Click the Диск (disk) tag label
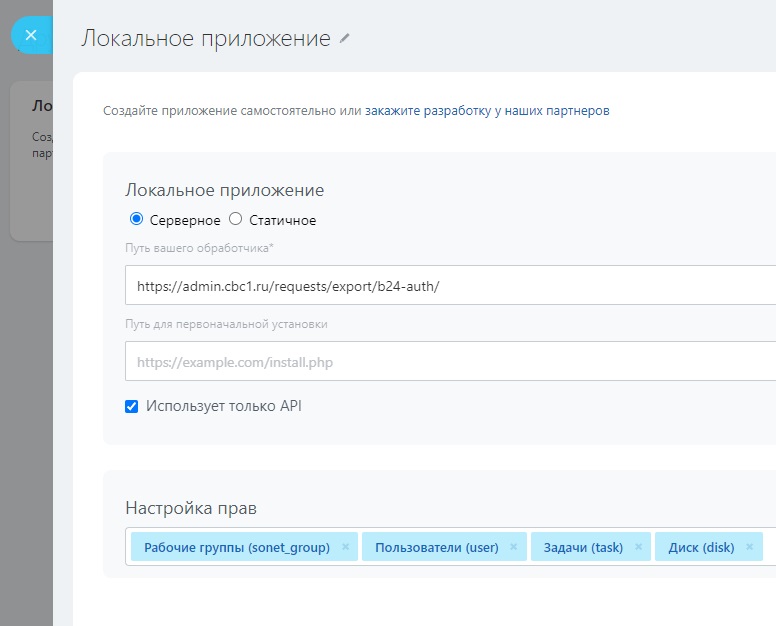This screenshot has width=776, height=626. (x=701, y=547)
